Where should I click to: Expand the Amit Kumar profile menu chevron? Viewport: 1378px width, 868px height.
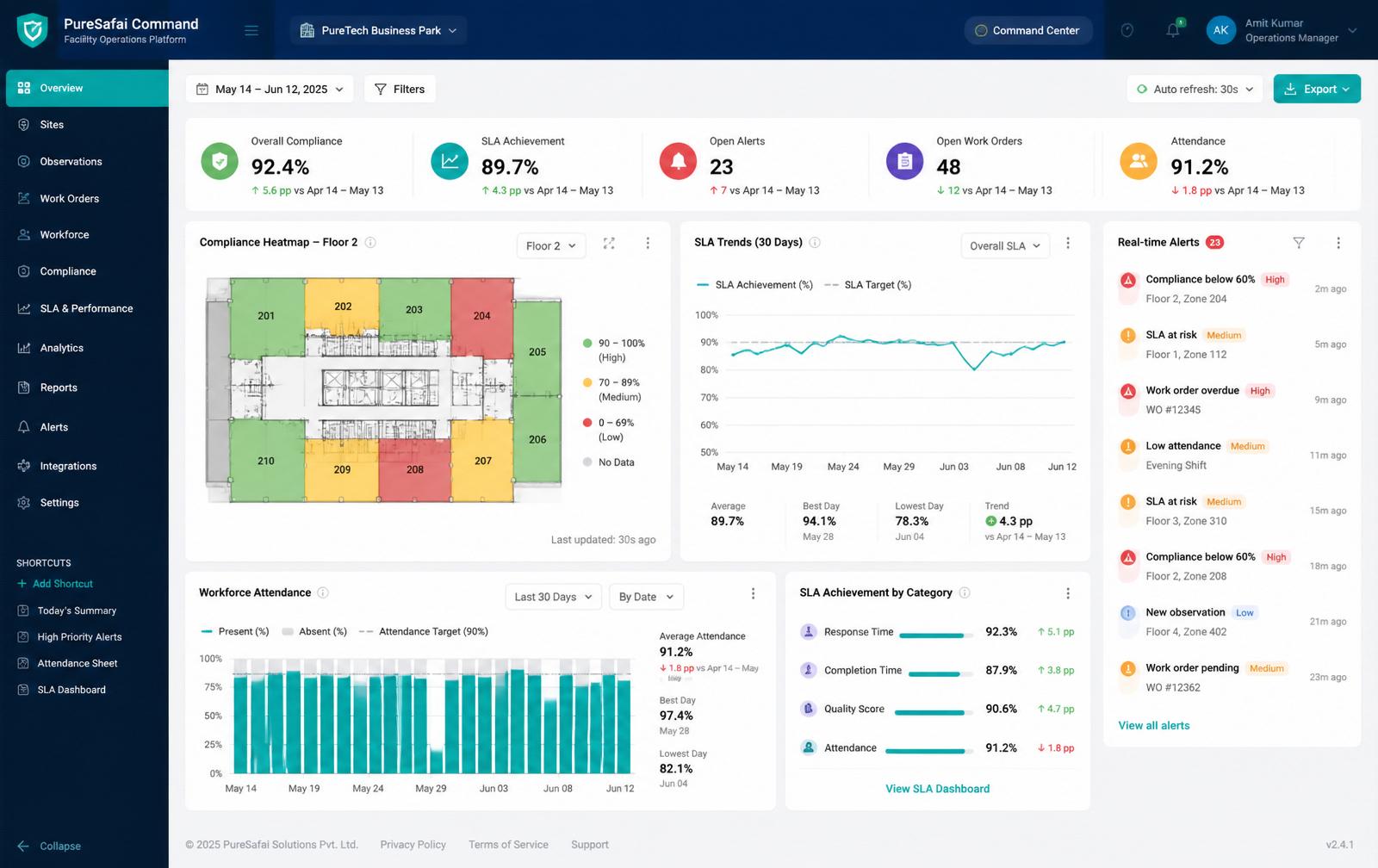pyautogui.click(x=1352, y=30)
